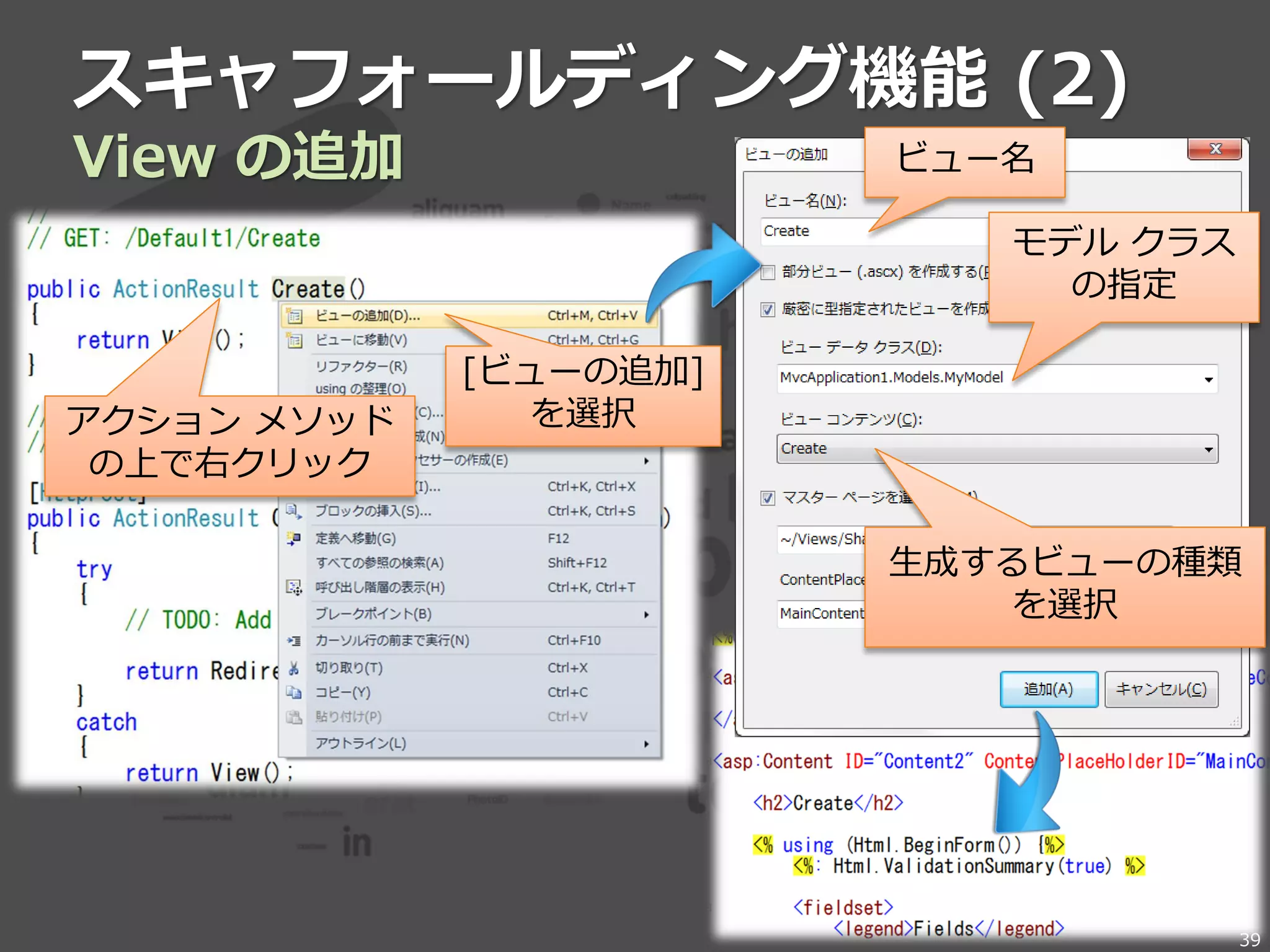Toggle 厳密に型指定されたビュー checkbox

pos(768,310)
